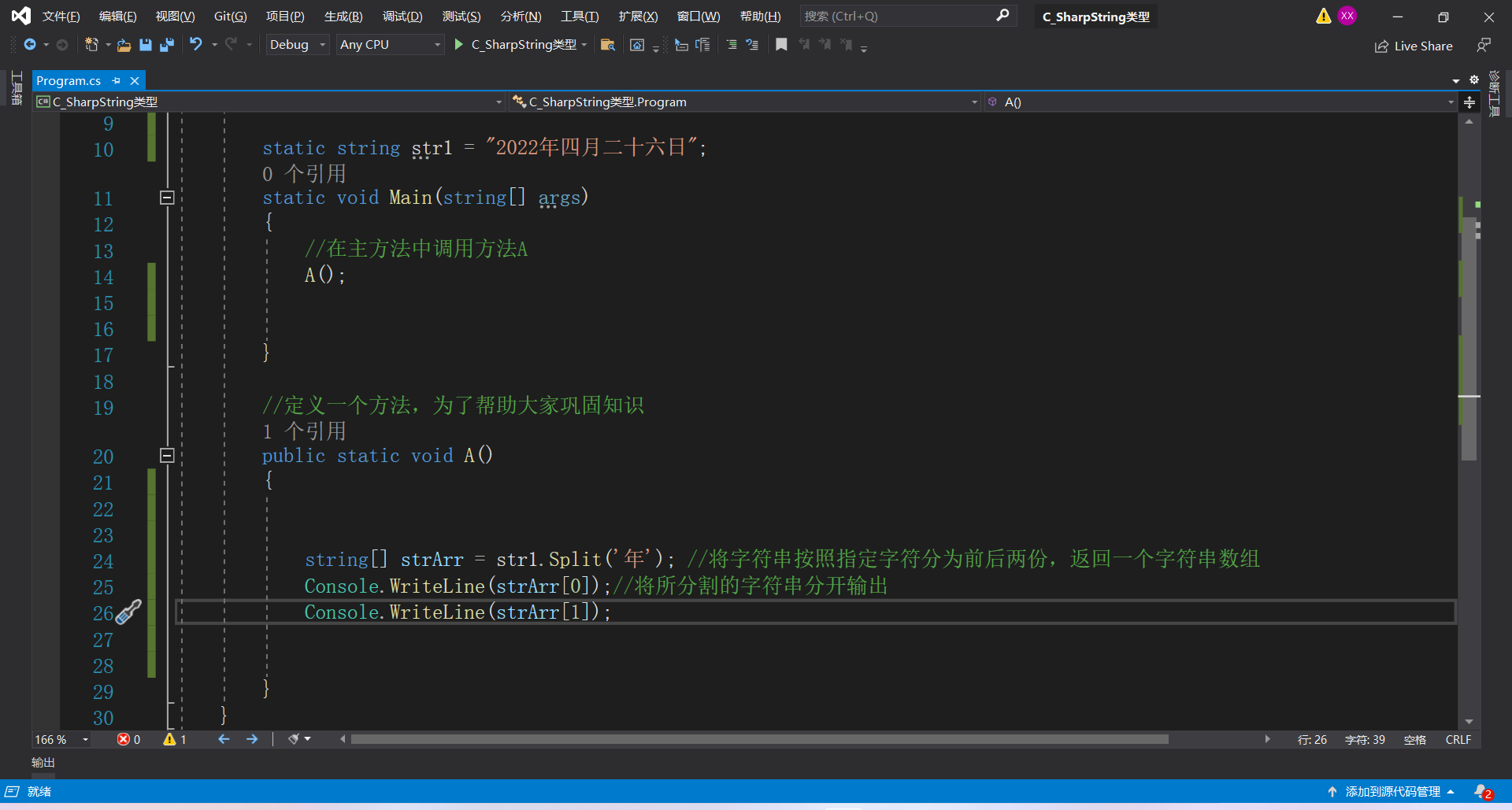The width and height of the screenshot is (1512, 810).
Task: Click the open file folder icon
Action: 124,45
